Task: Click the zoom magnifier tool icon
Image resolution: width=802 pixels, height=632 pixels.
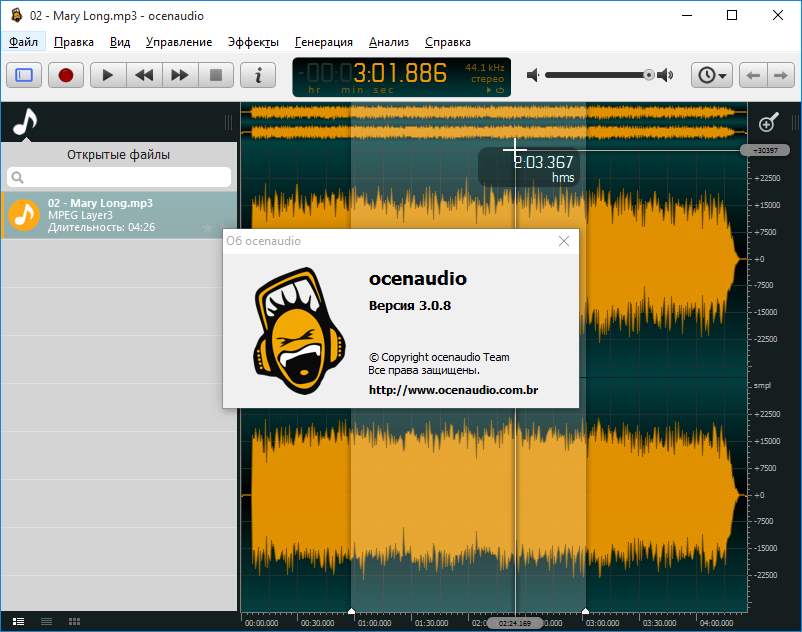Action: point(768,122)
